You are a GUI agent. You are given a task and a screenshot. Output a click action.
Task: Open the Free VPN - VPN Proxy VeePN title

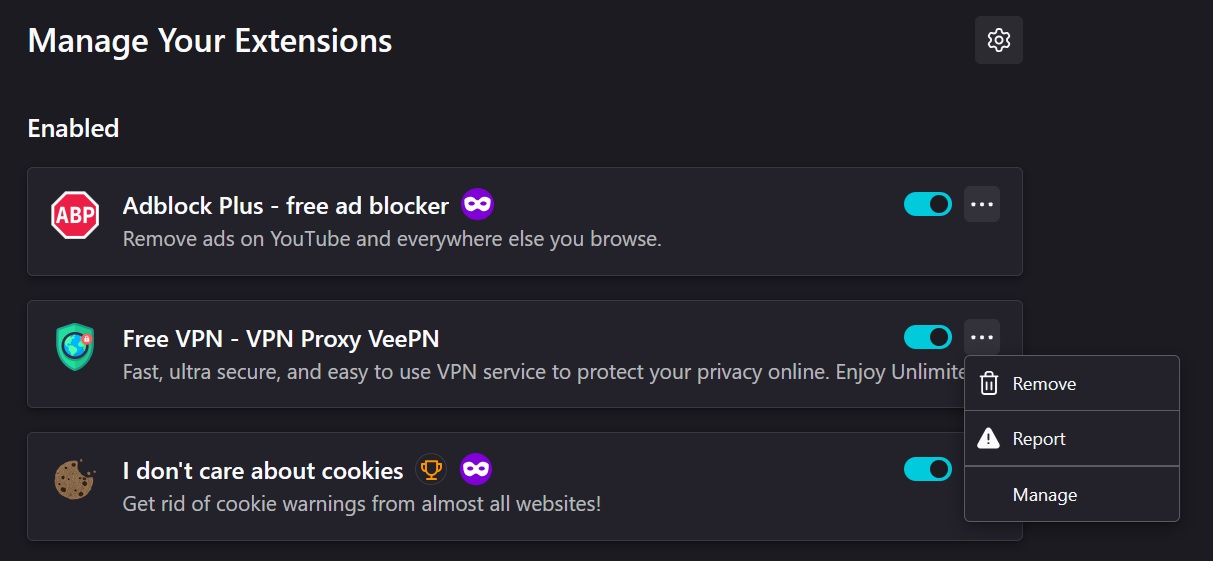[281, 339]
